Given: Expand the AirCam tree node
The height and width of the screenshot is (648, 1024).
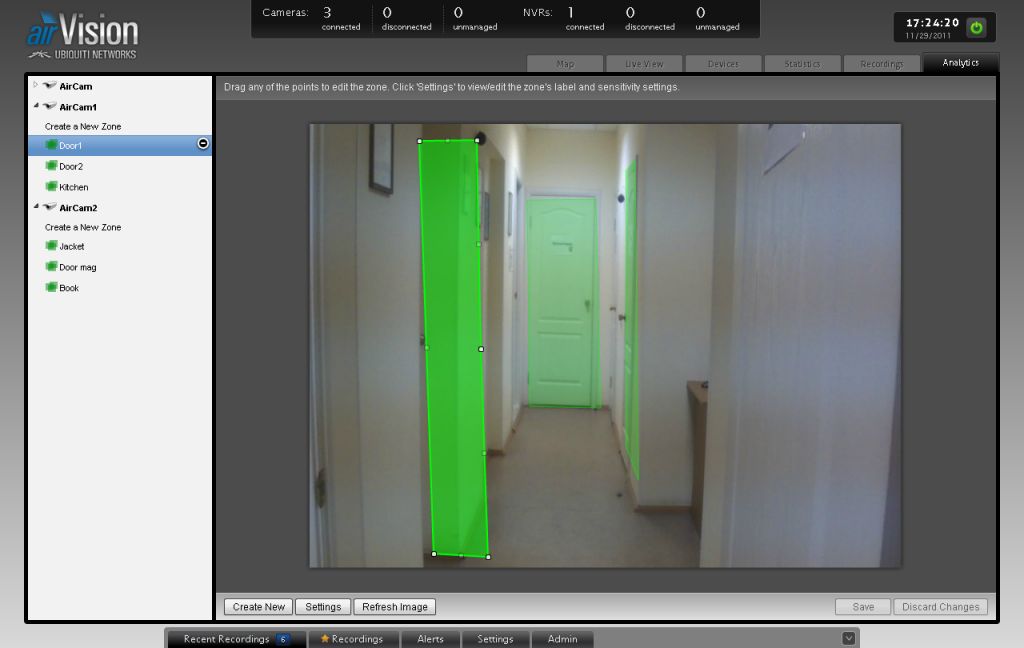Looking at the screenshot, I should [36, 85].
